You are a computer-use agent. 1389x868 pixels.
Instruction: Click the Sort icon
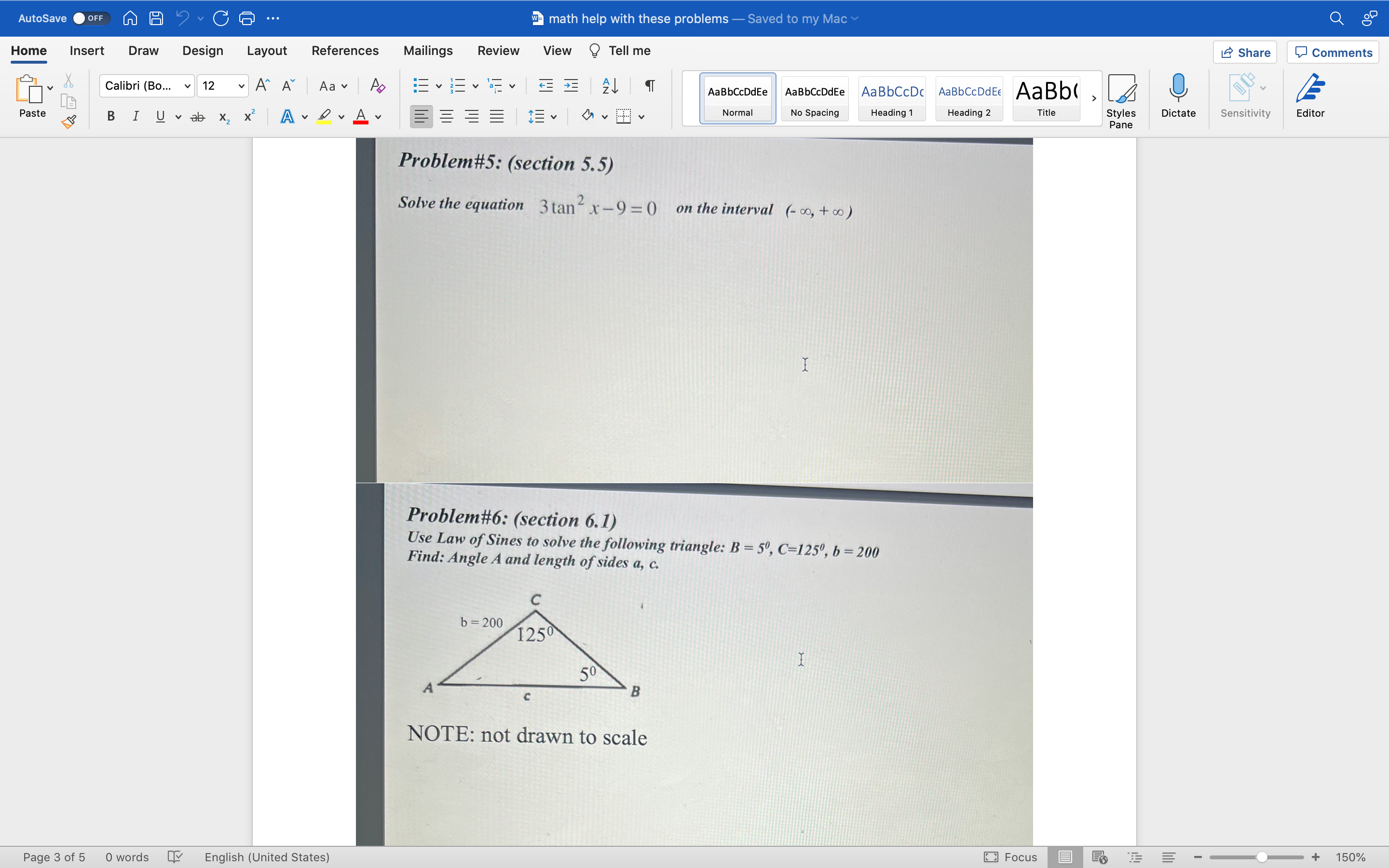[609, 85]
